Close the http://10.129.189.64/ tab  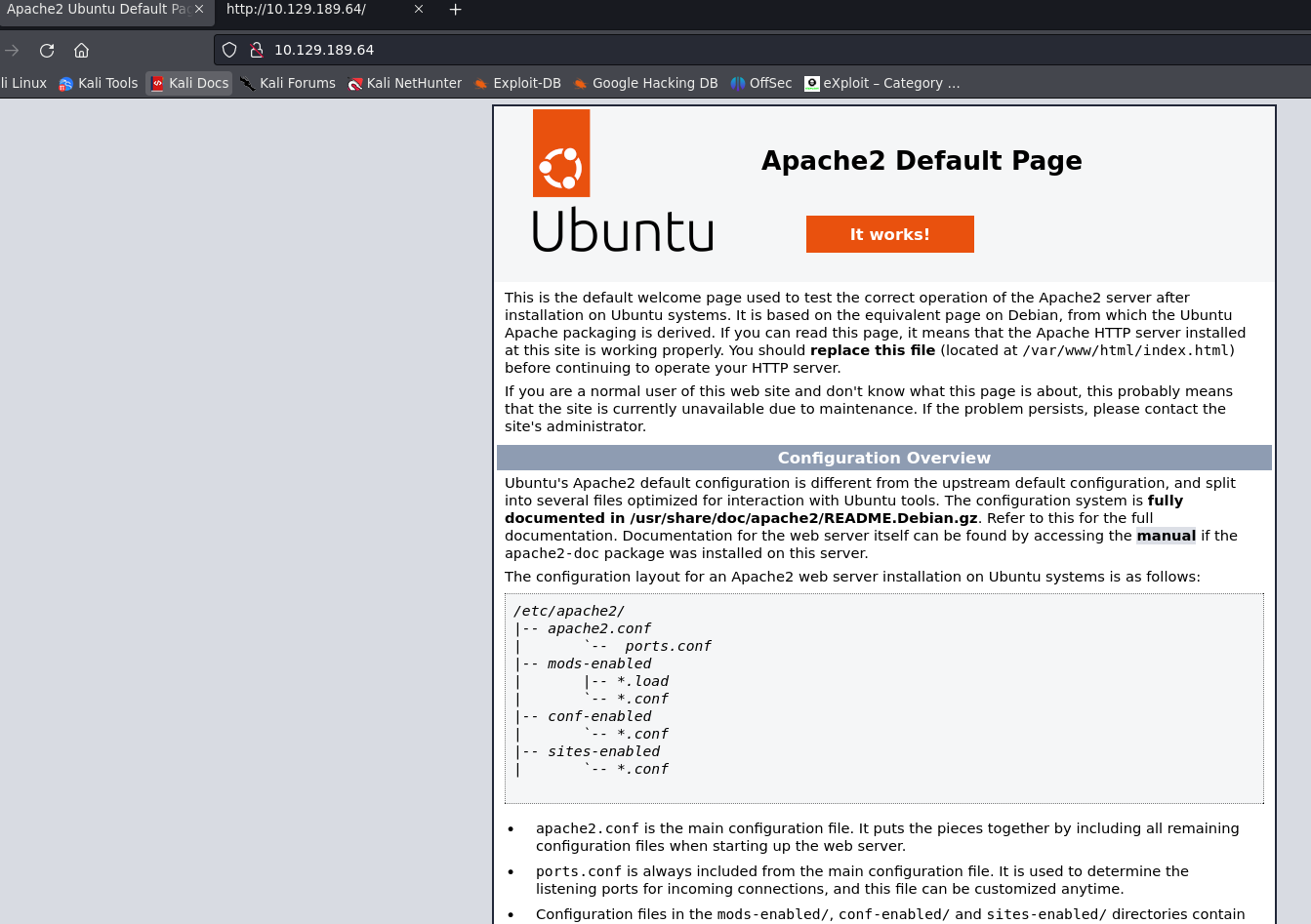419,10
